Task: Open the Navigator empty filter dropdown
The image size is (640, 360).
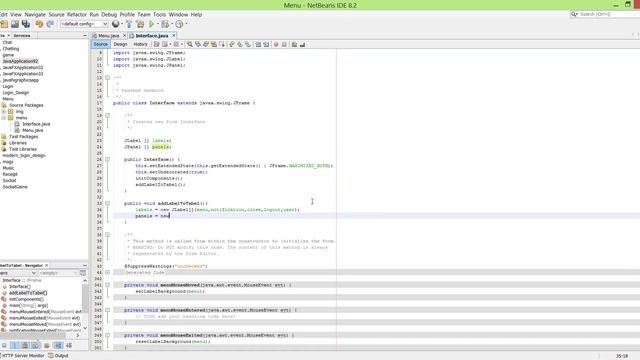Action: tap(58, 273)
